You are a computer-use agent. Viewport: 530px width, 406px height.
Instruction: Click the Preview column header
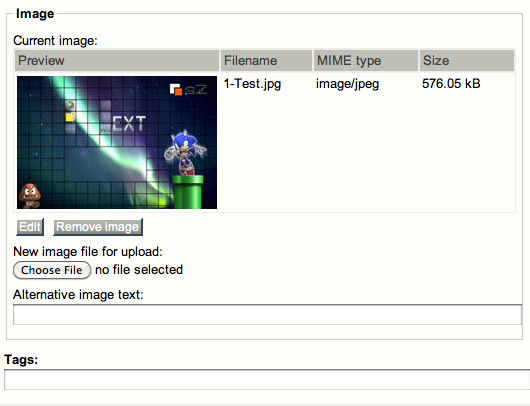(x=117, y=61)
